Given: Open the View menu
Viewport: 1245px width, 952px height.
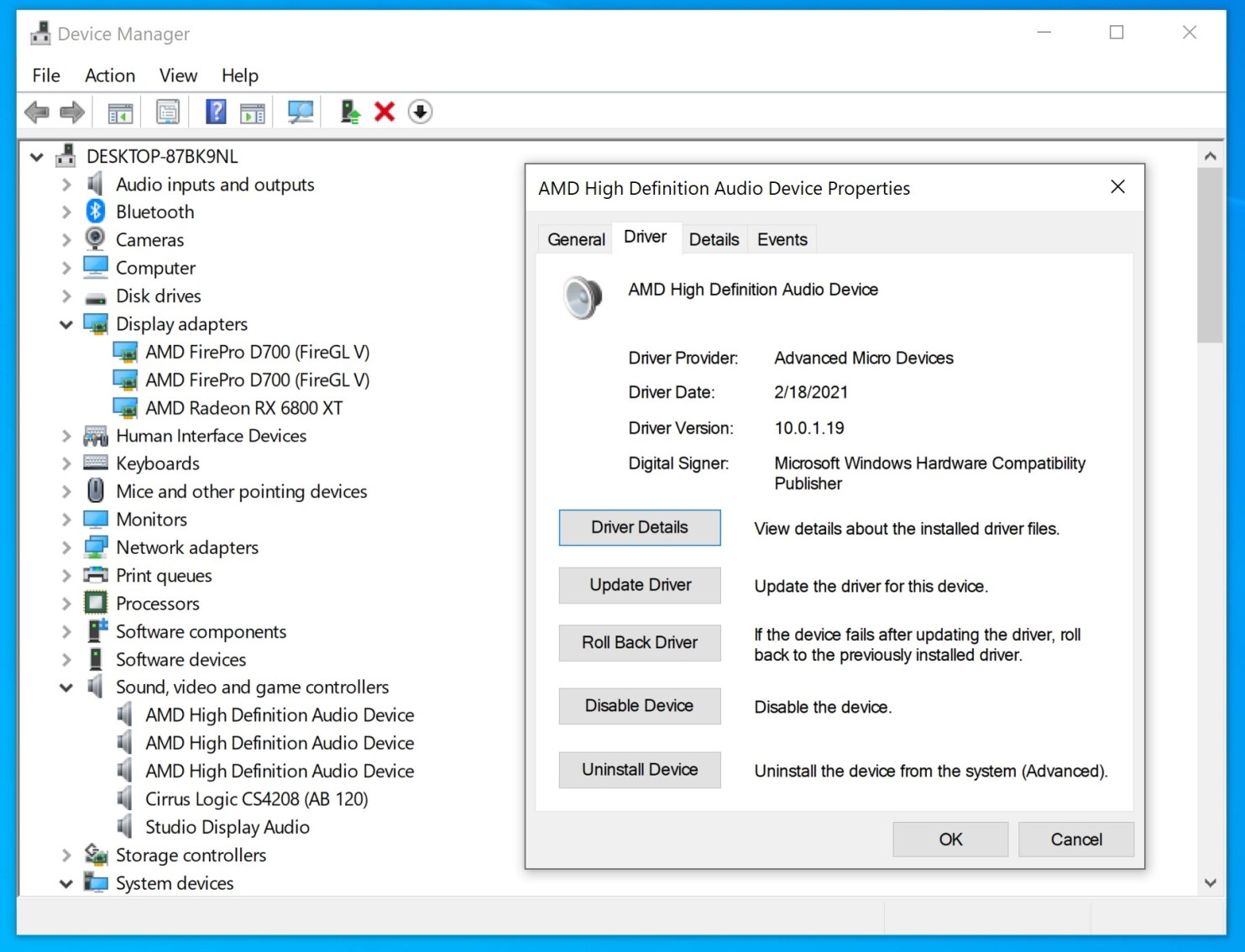Looking at the screenshot, I should coord(178,76).
